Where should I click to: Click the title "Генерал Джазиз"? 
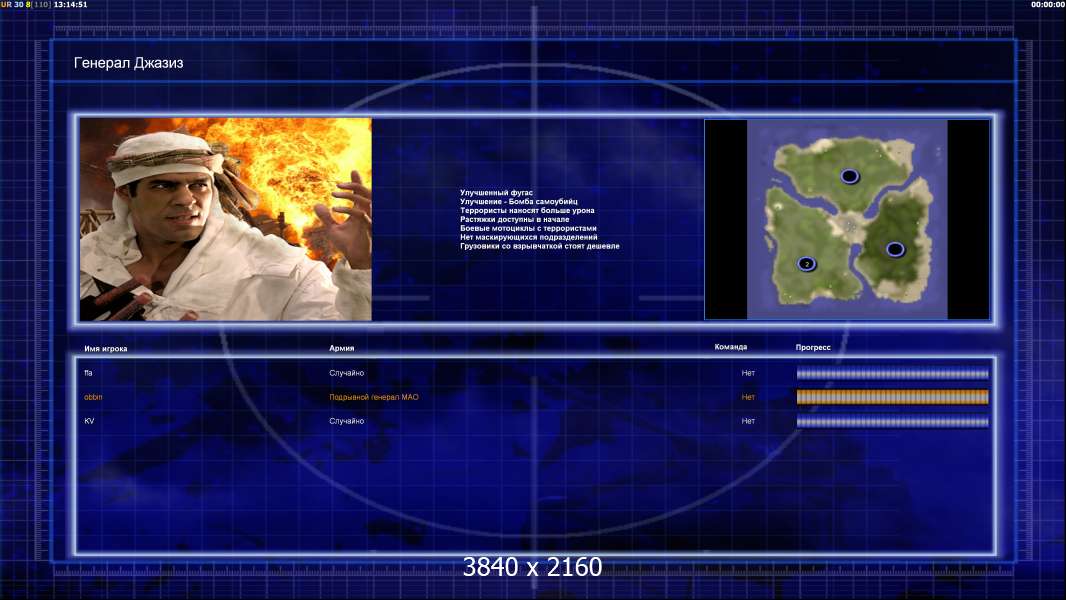tap(128, 63)
